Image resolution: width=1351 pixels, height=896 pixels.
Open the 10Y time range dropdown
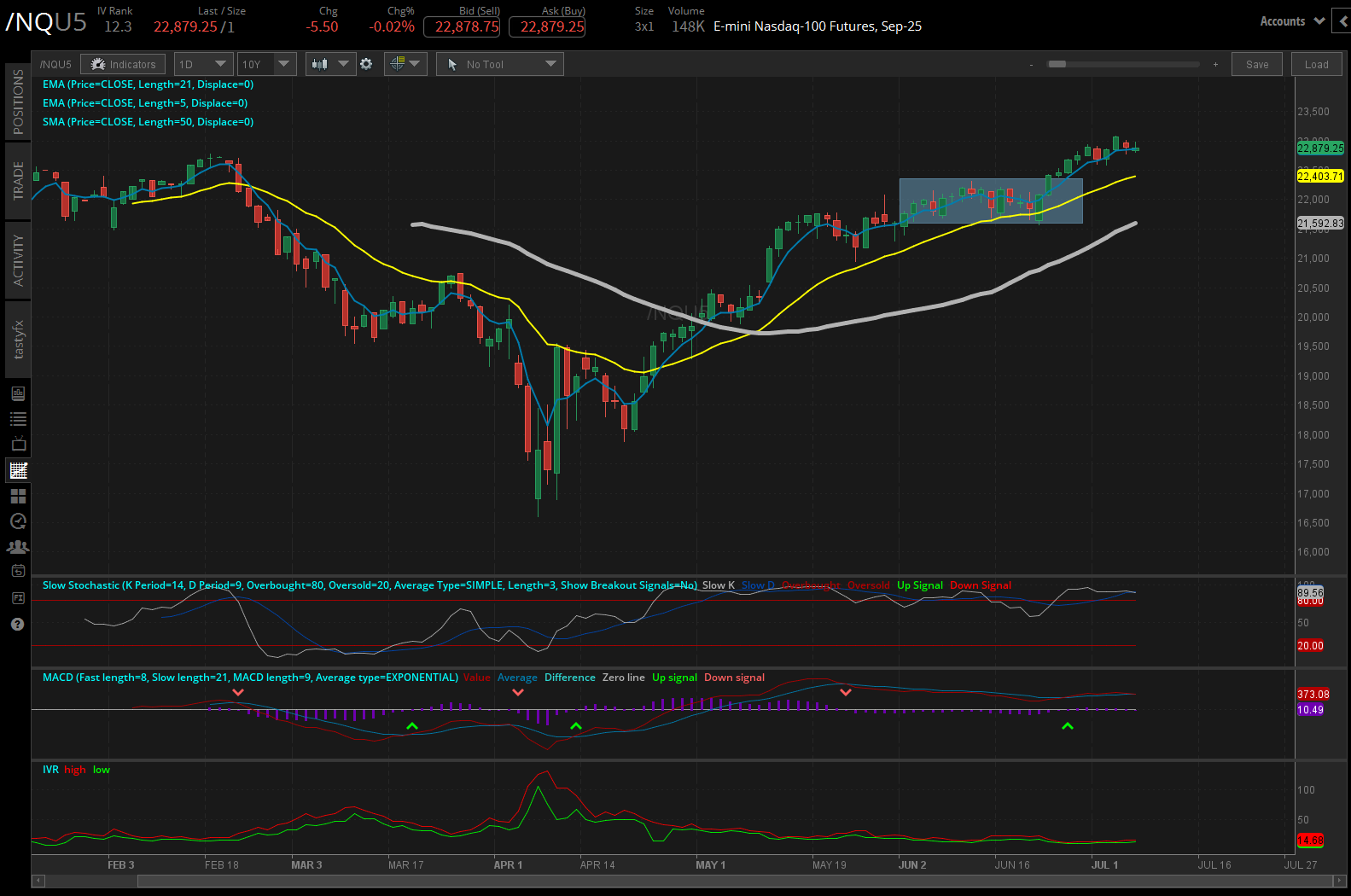(x=267, y=64)
